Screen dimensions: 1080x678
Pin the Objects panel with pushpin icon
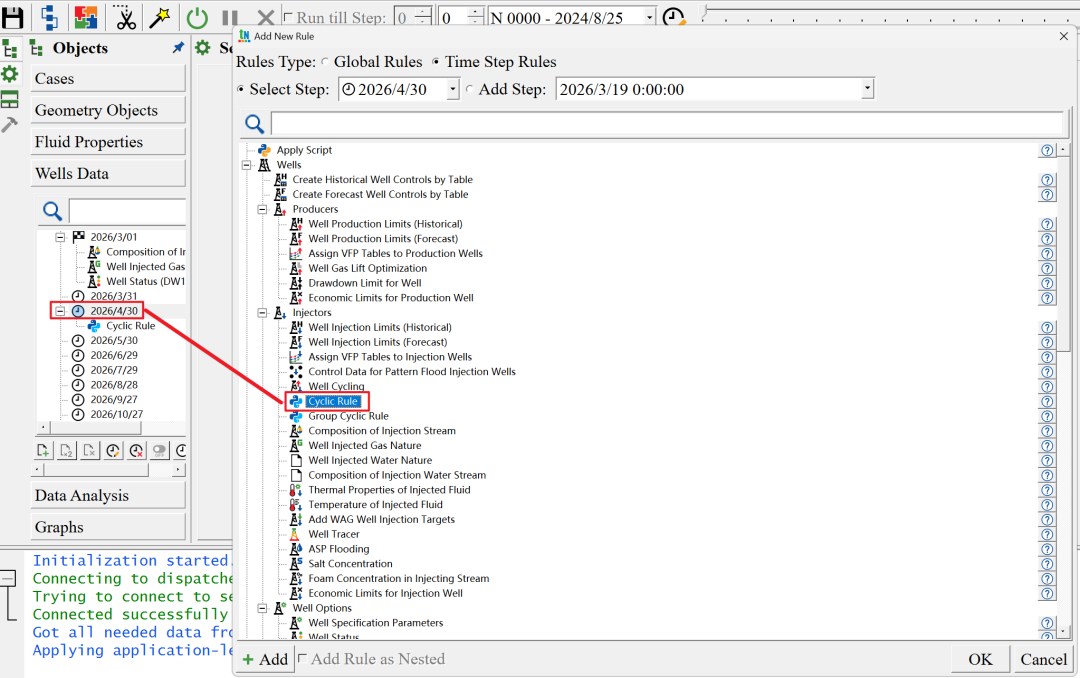click(x=178, y=48)
